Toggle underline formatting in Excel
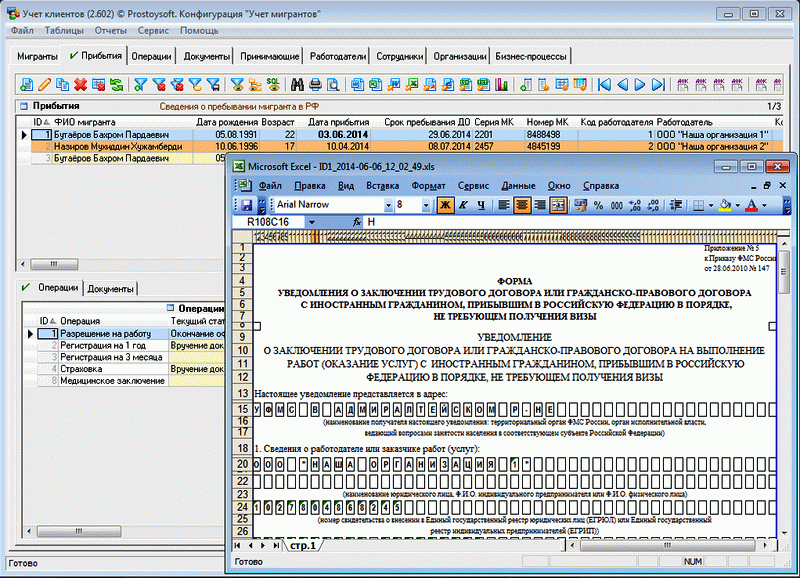This screenshot has width=800, height=578. pos(481,204)
